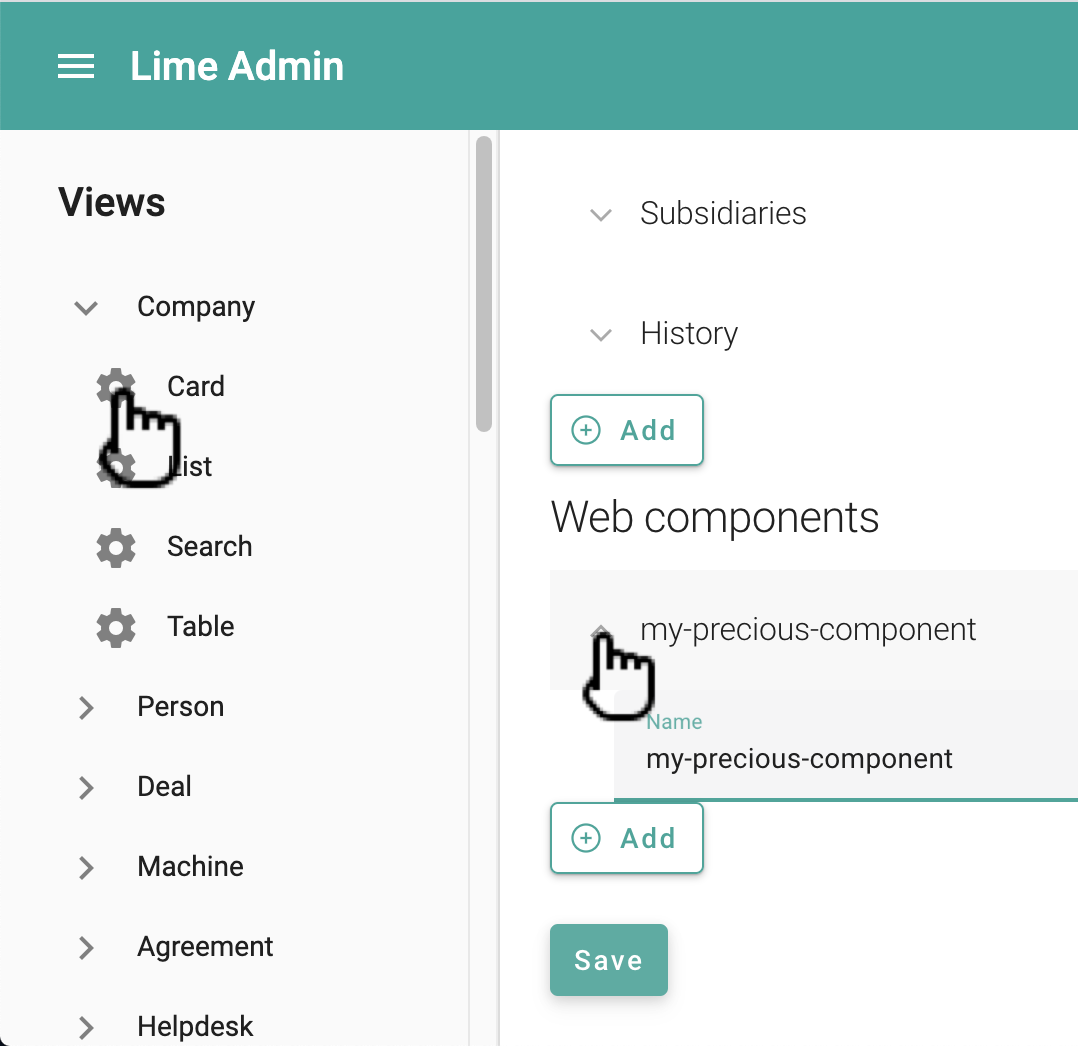Expand the Subsidiaries section chevron
This screenshot has width=1078, height=1046.
[601, 214]
